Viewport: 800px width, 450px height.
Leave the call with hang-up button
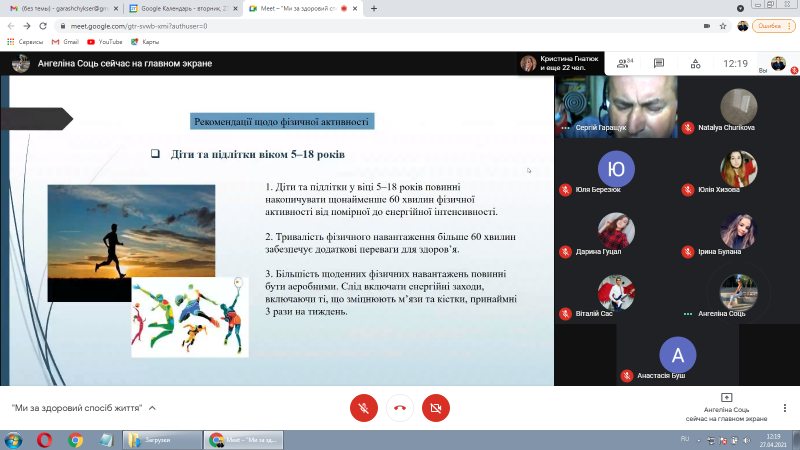(400, 408)
